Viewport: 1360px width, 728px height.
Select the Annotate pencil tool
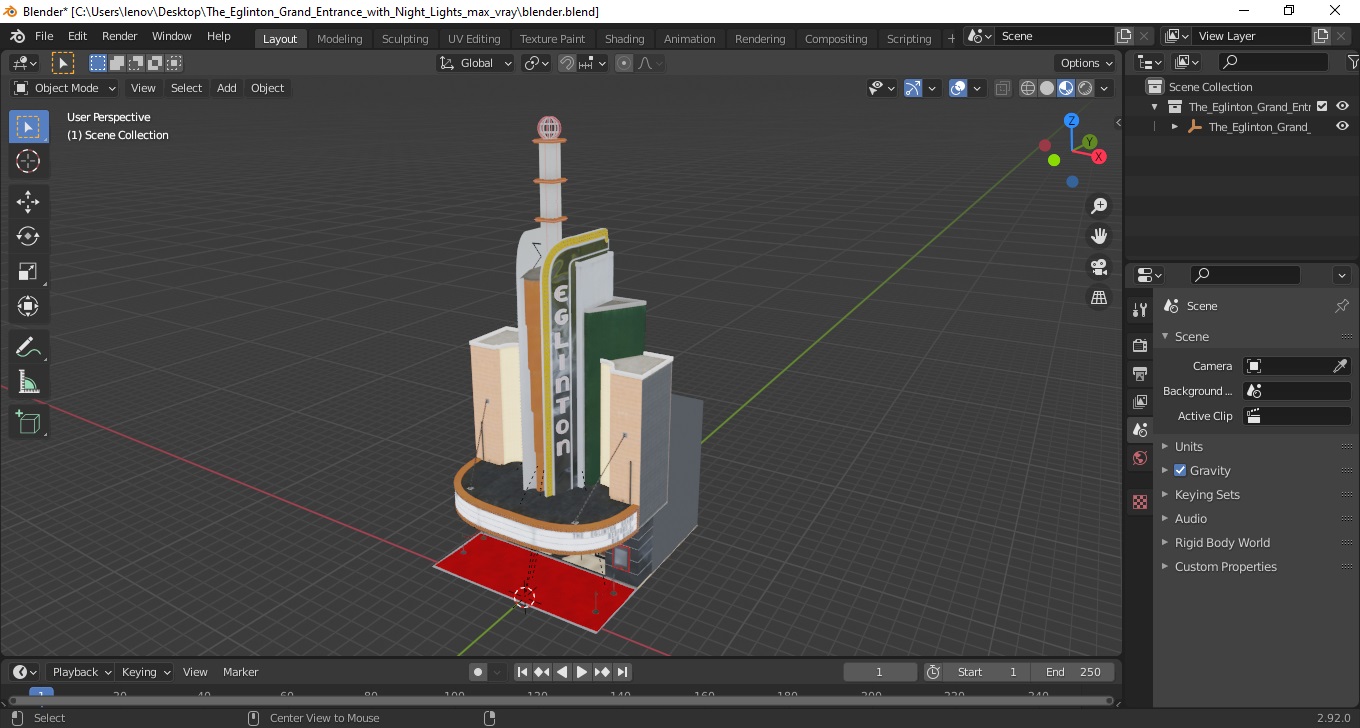28,347
